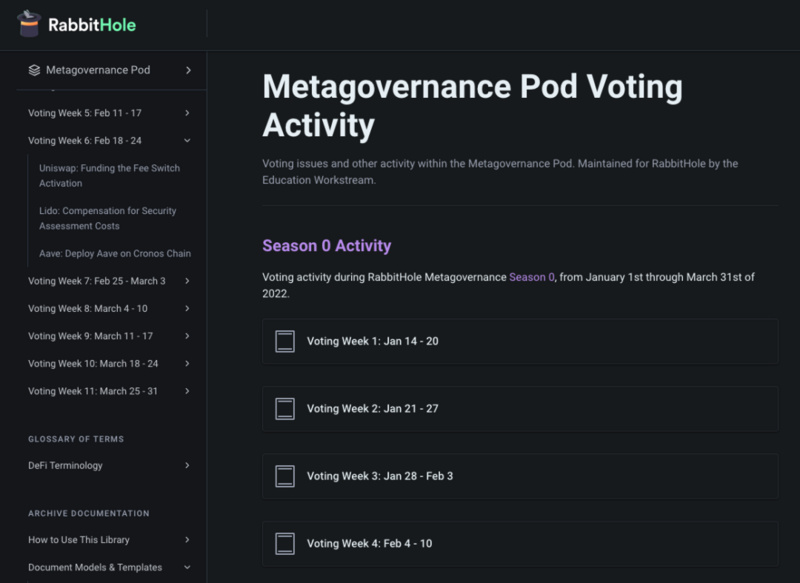Click the Season 0 Activity heading link
This screenshot has height=583, width=800.
pyautogui.click(x=326, y=246)
